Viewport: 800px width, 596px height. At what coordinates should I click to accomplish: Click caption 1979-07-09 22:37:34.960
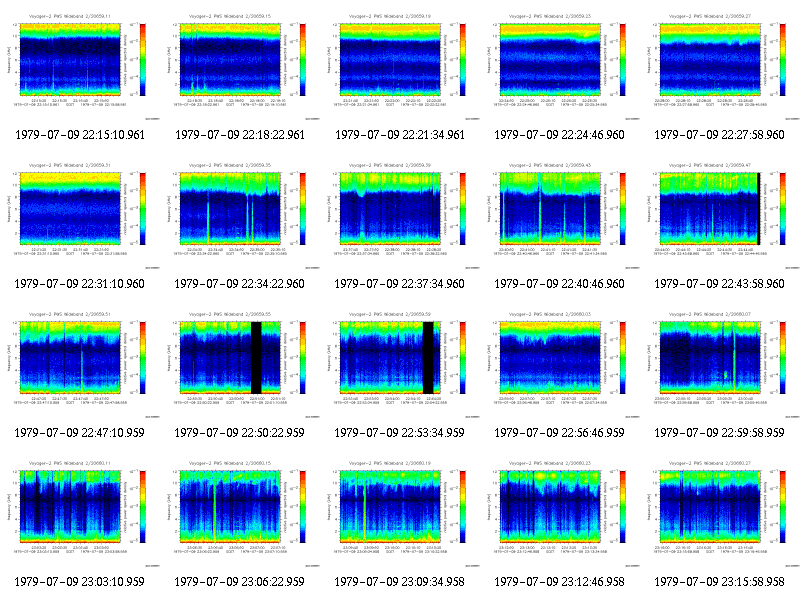399,284
